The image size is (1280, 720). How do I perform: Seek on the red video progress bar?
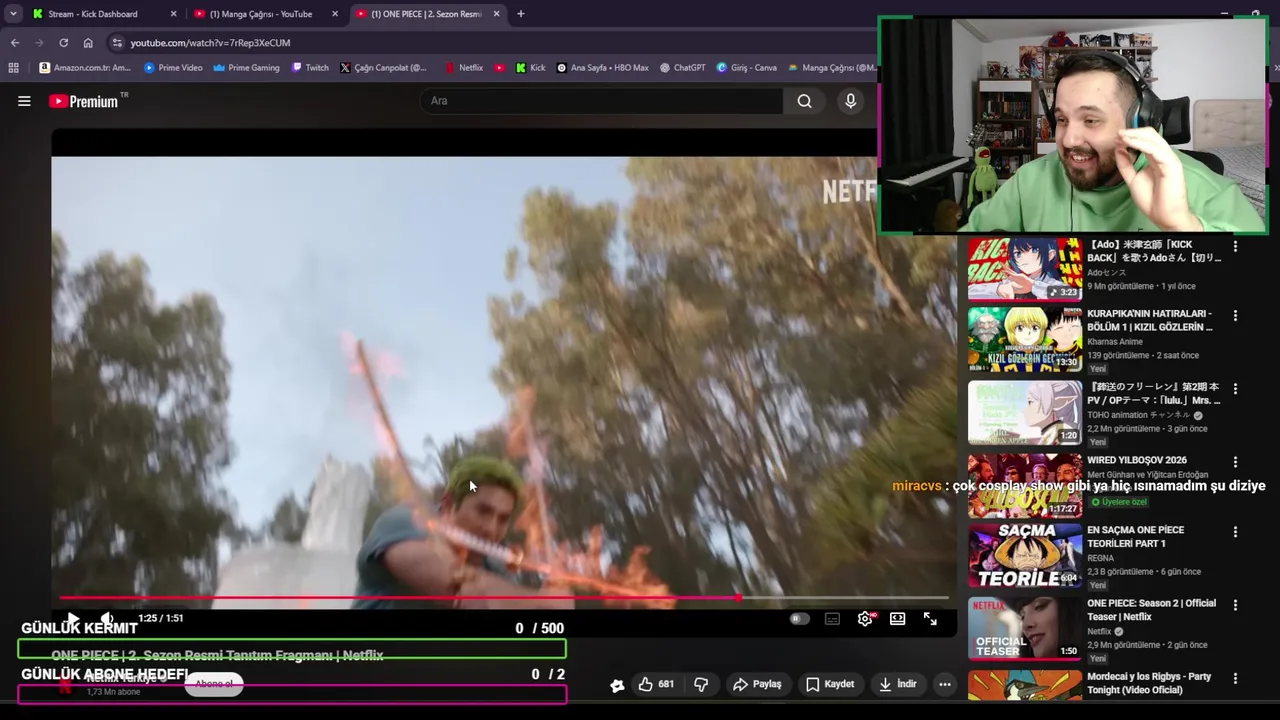[x=504, y=598]
